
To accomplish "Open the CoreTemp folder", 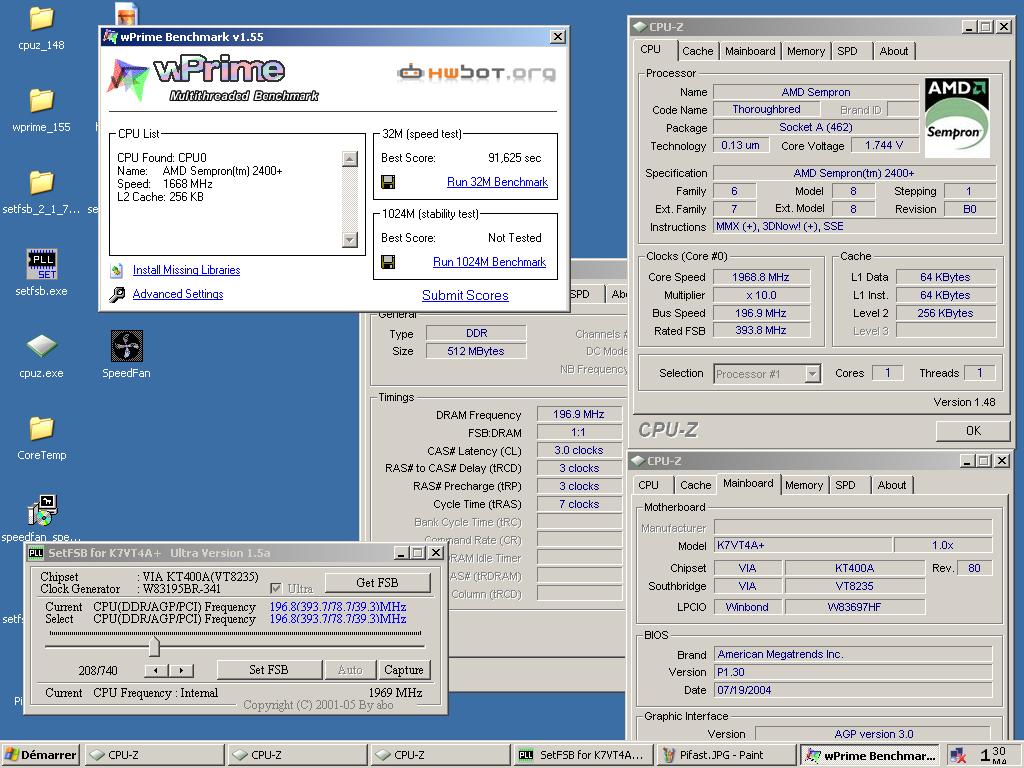I will (41, 429).
